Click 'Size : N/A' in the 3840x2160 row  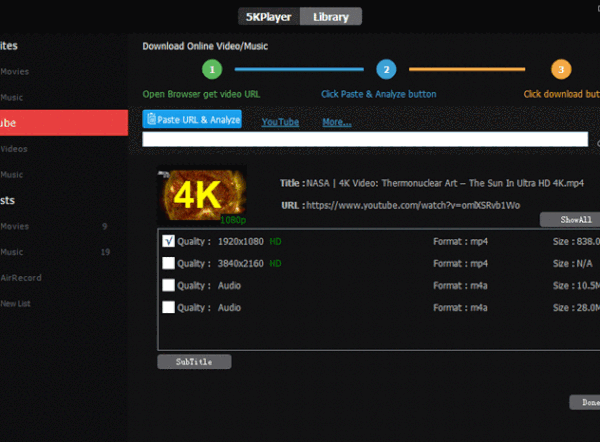click(572, 264)
